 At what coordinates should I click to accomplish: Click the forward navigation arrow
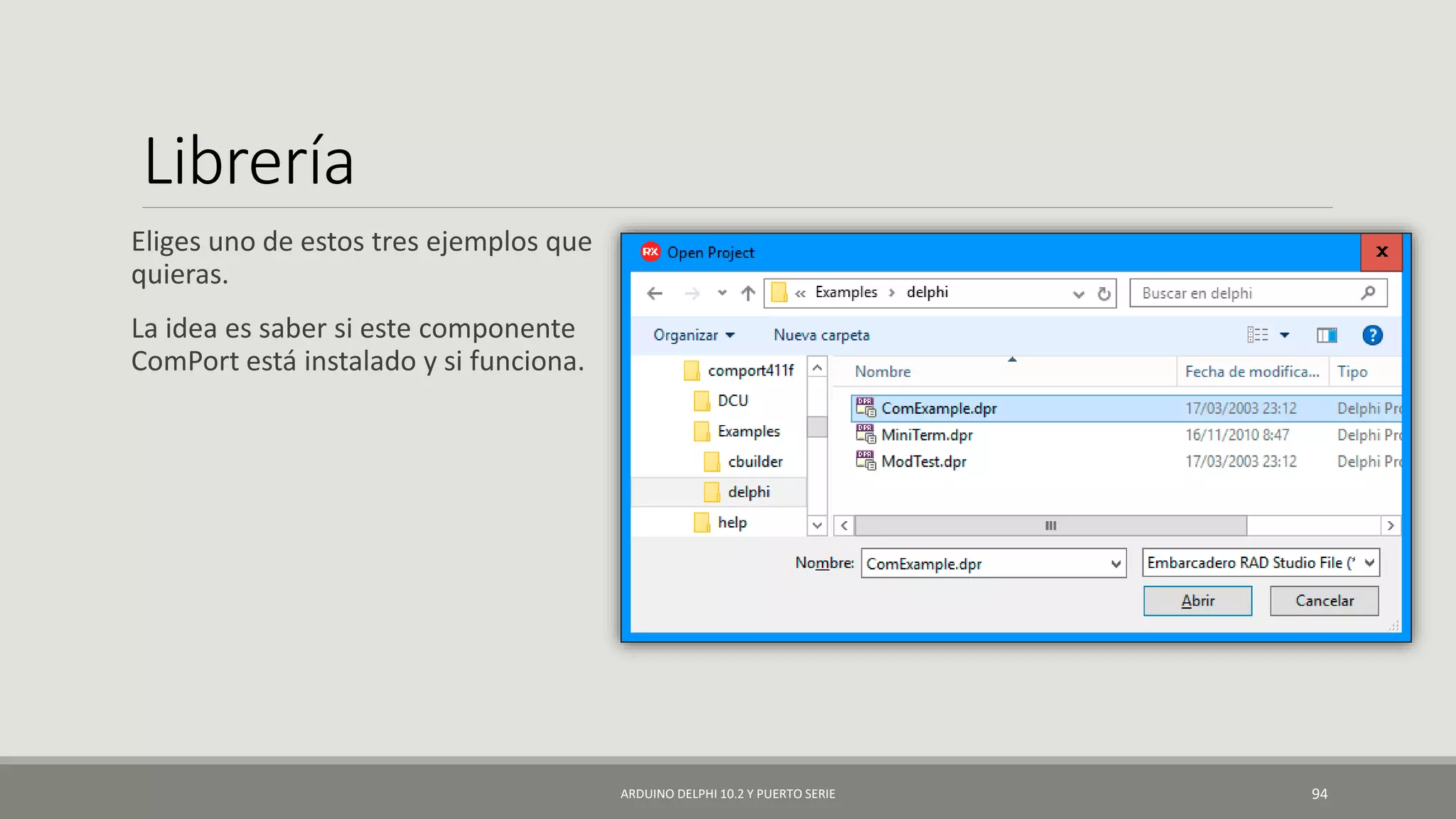coord(692,293)
